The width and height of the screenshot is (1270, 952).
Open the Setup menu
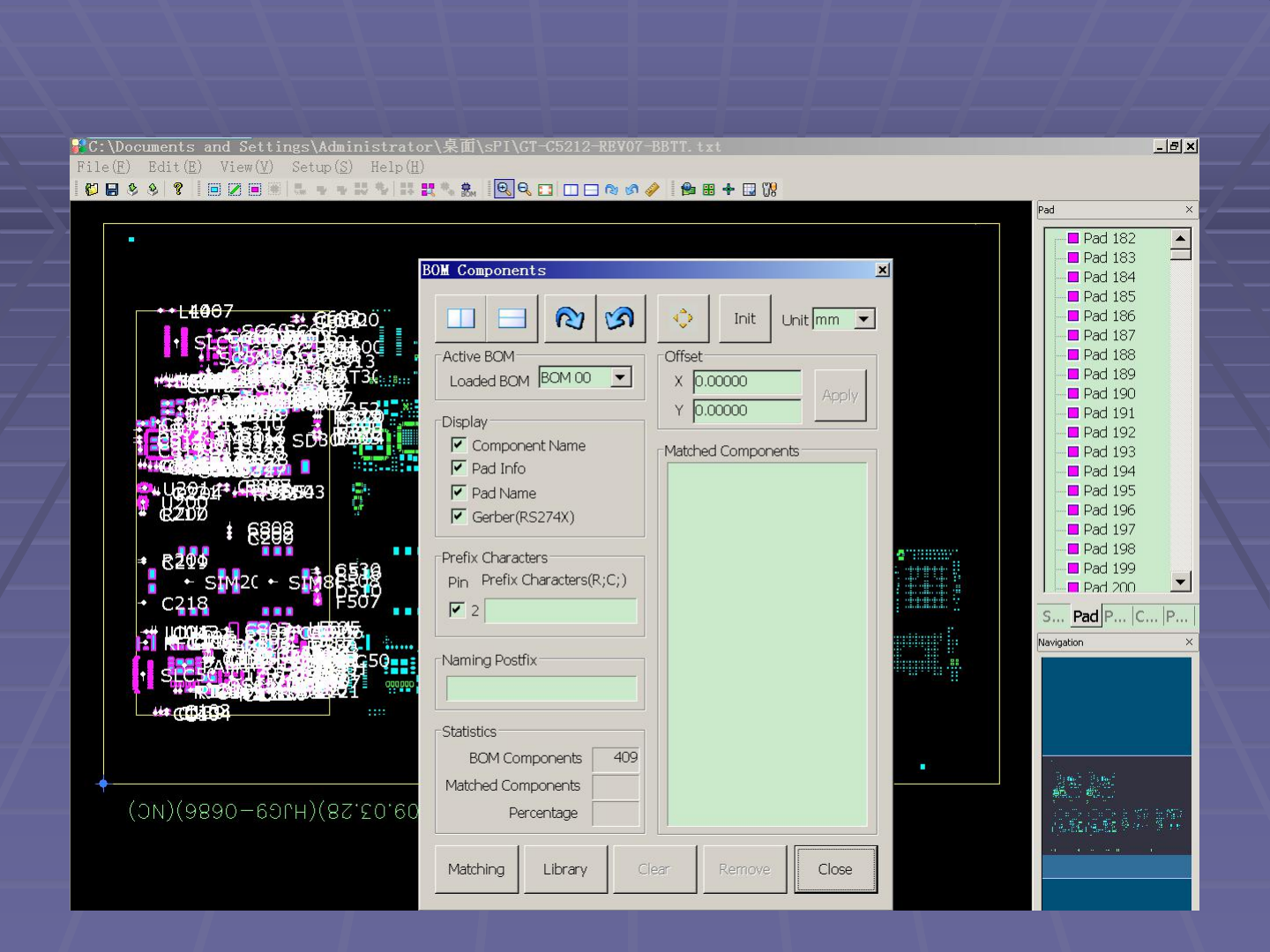(x=322, y=167)
